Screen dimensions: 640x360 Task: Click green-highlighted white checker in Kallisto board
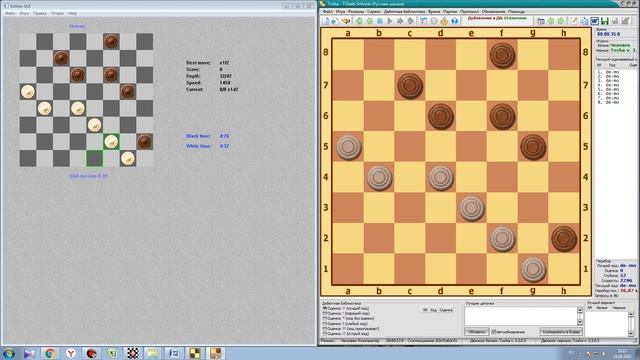point(111,142)
